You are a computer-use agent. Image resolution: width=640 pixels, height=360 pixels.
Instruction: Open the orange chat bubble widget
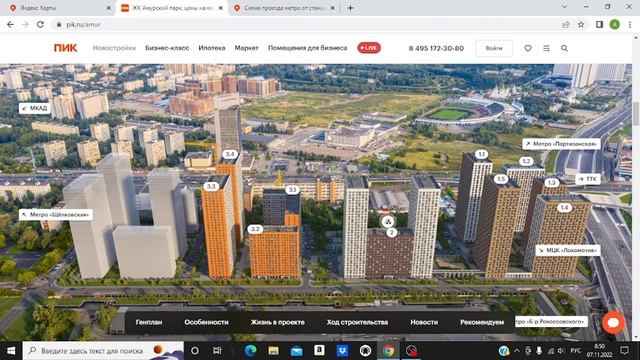[x=613, y=322]
